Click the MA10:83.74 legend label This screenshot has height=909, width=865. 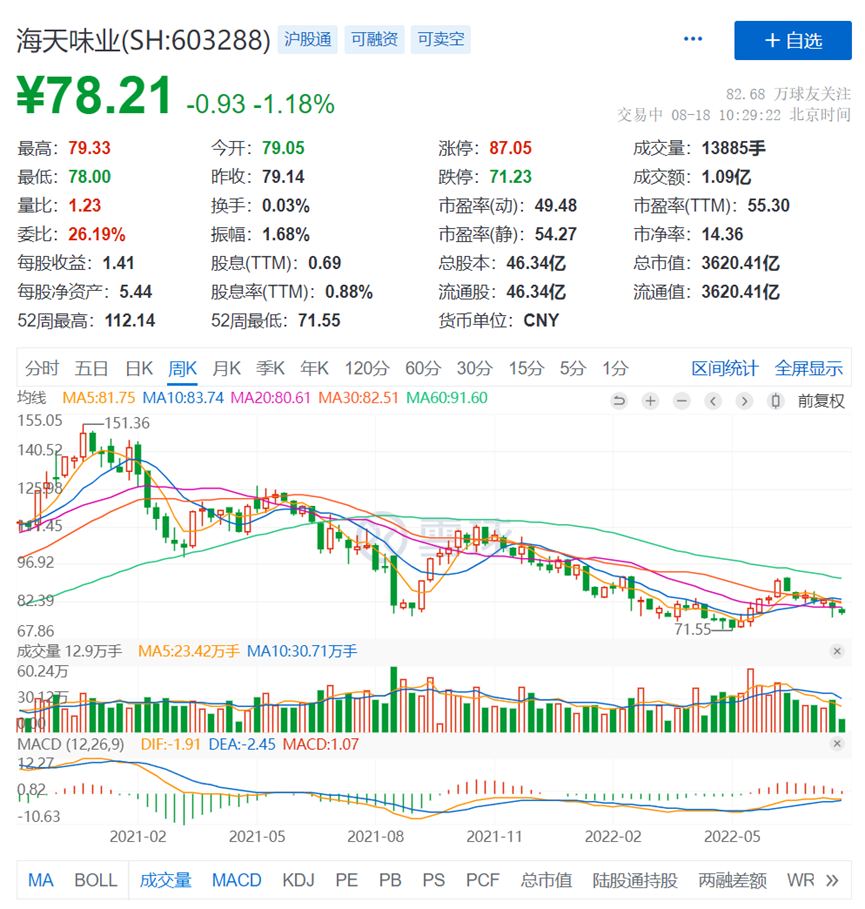[183, 398]
